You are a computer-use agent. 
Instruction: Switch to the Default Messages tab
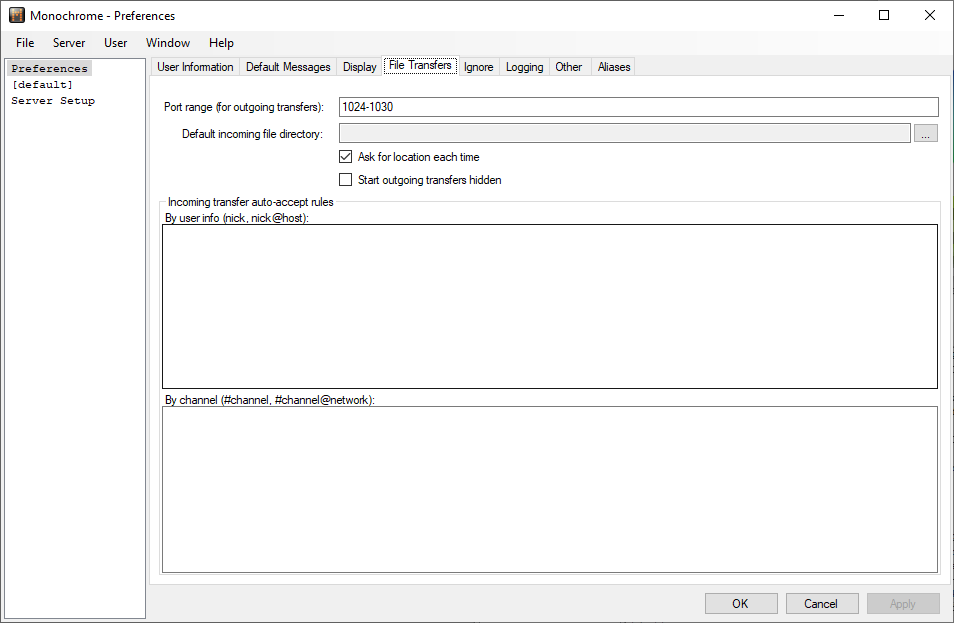point(288,67)
